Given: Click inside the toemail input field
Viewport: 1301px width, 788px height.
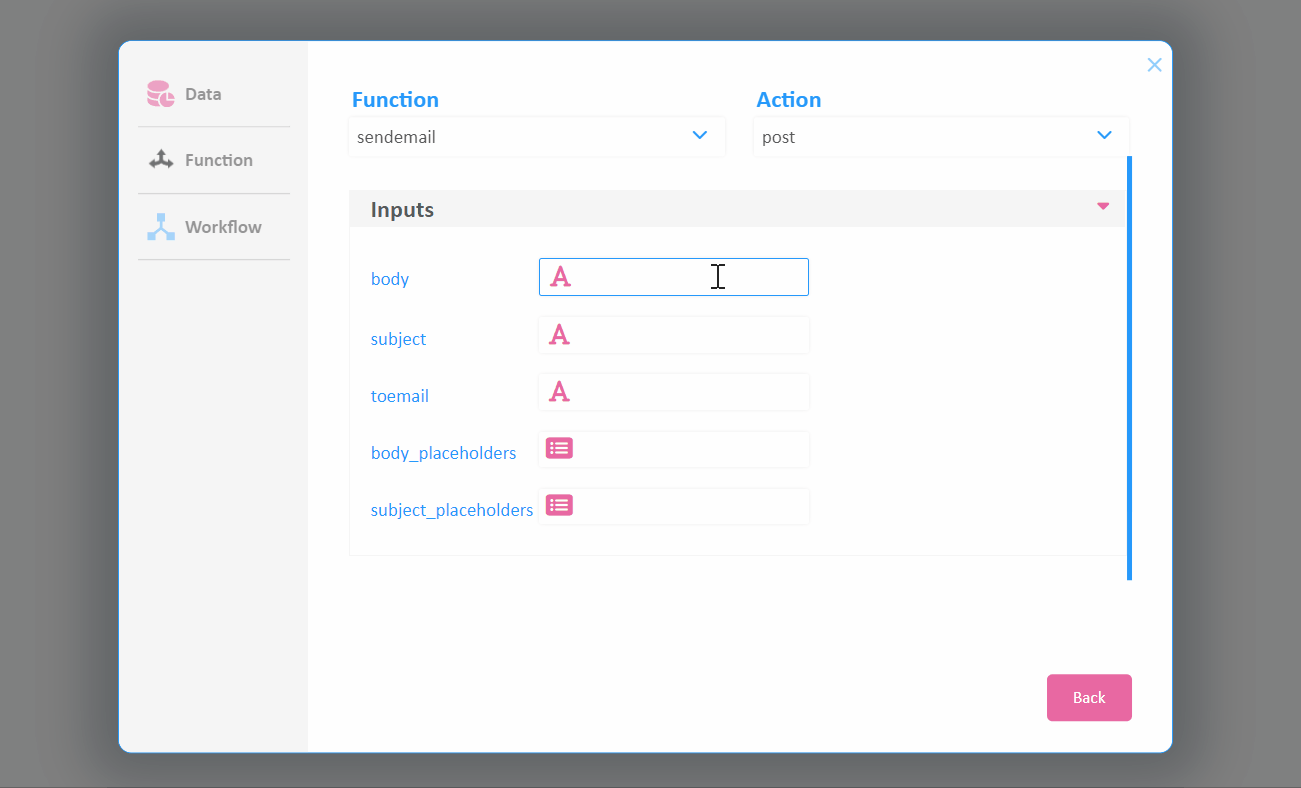Looking at the screenshot, I should click(674, 392).
